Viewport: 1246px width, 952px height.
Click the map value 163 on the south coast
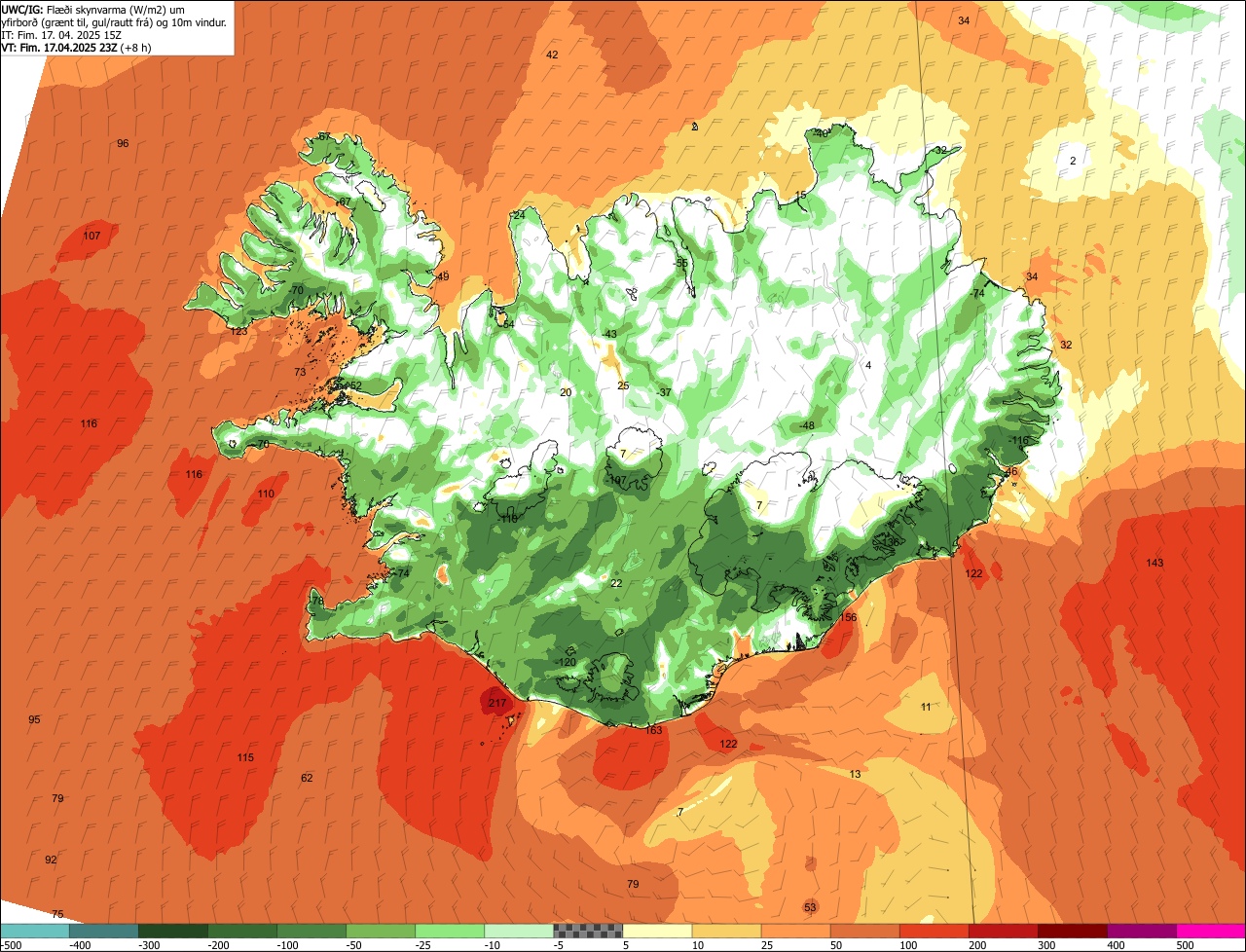pyautogui.click(x=653, y=730)
